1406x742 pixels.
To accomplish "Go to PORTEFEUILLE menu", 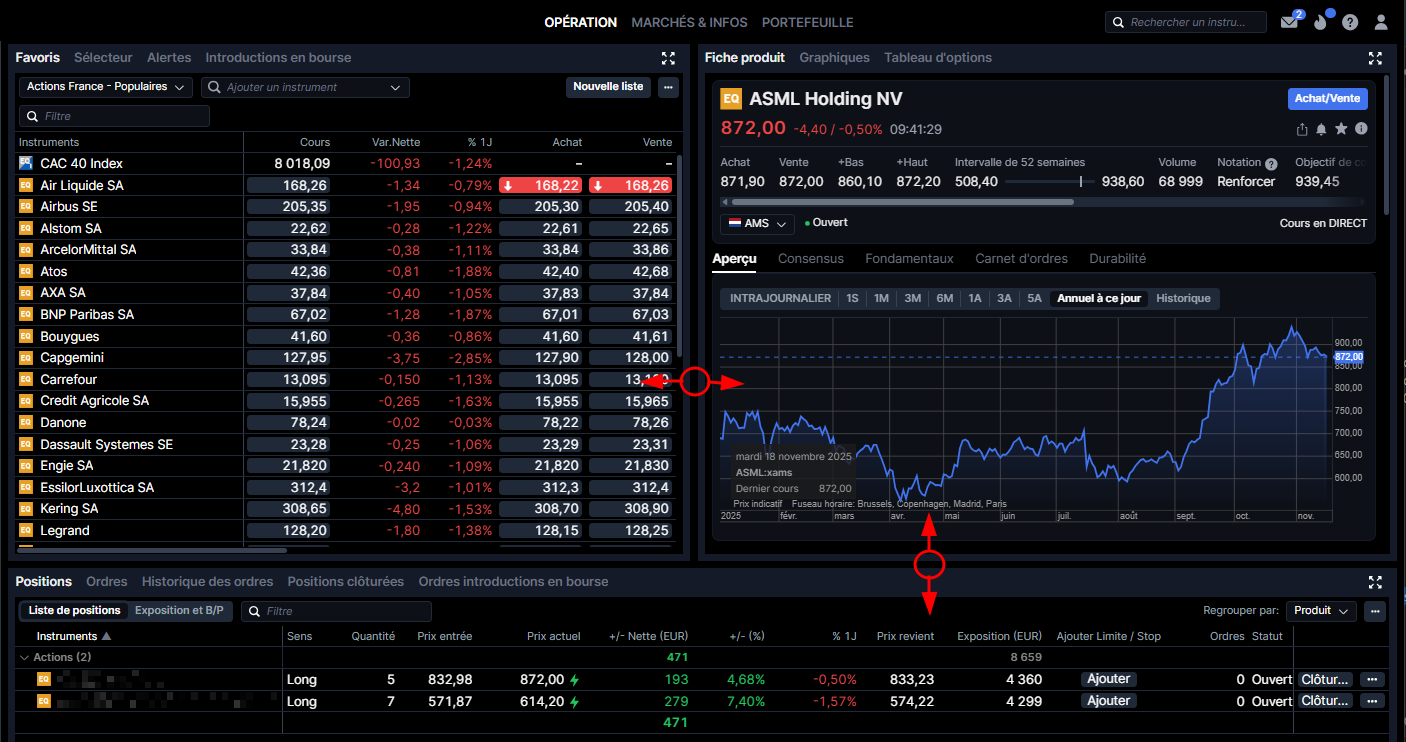I will [807, 22].
